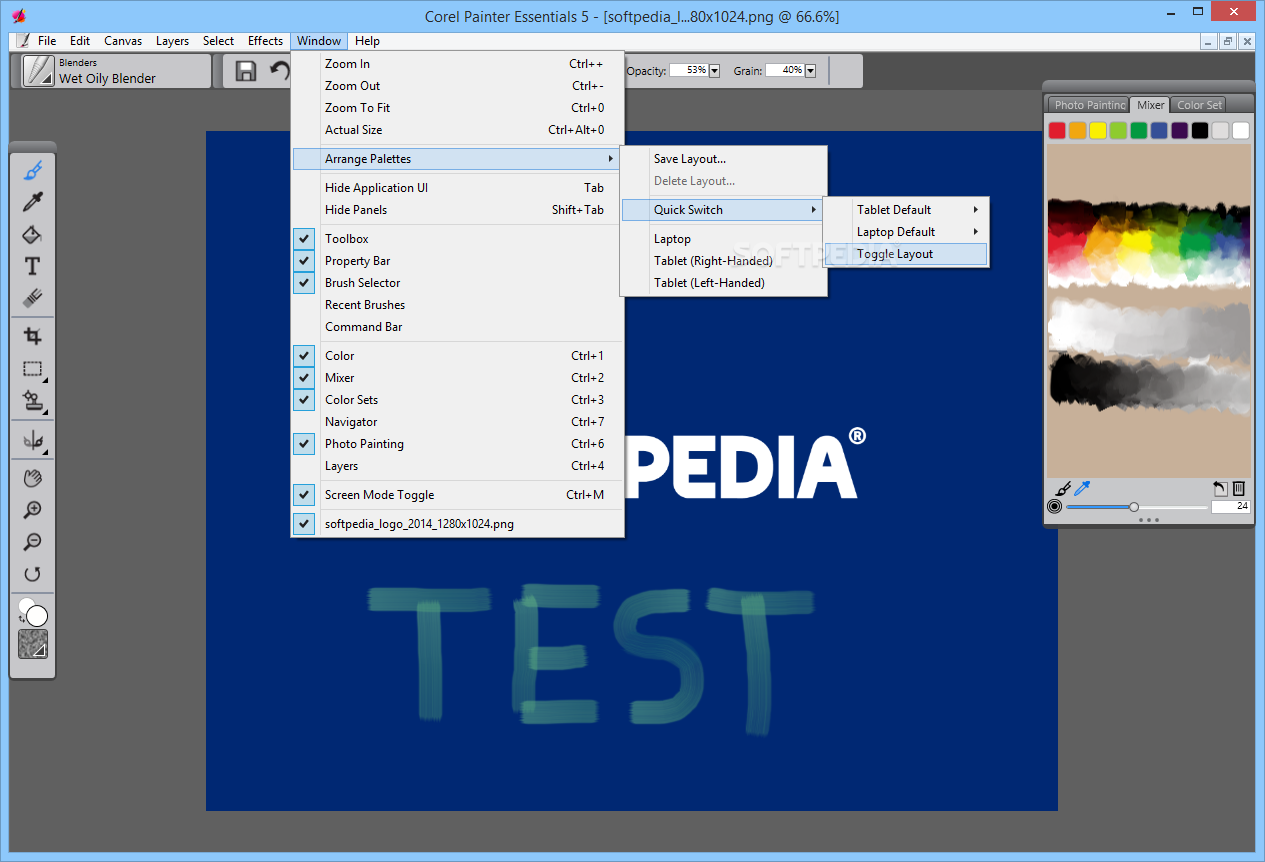
Task: Open the Effects menu
Action: click(x=265, y=41)
